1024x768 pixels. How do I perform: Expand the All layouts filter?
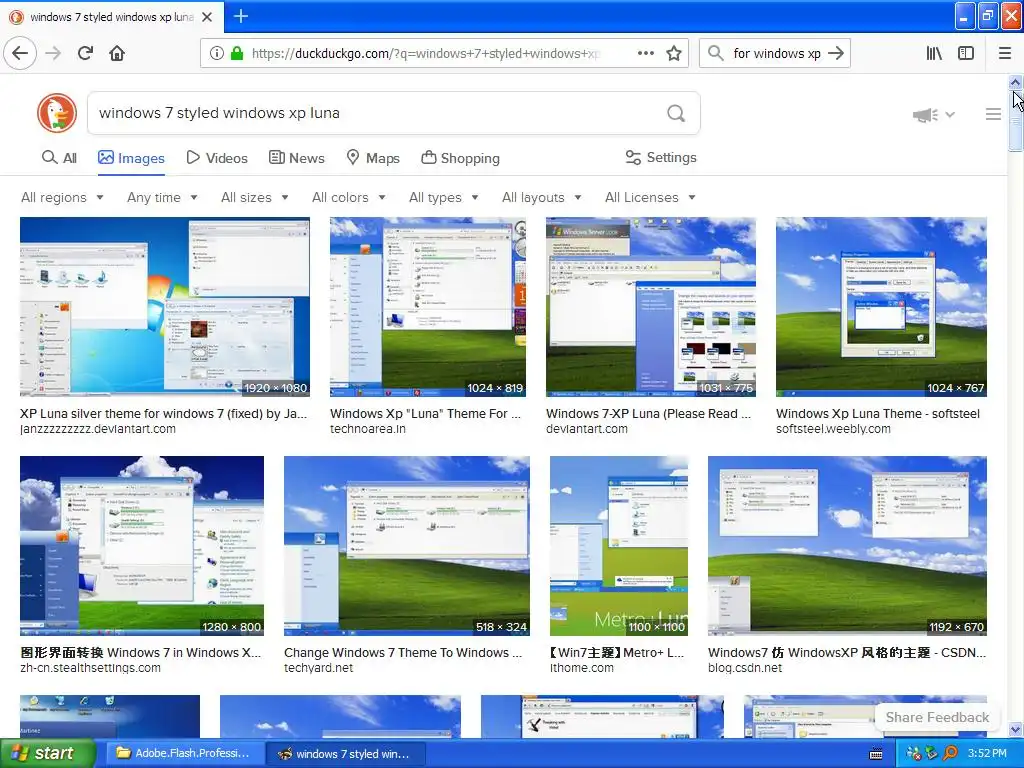click(541, 197)
